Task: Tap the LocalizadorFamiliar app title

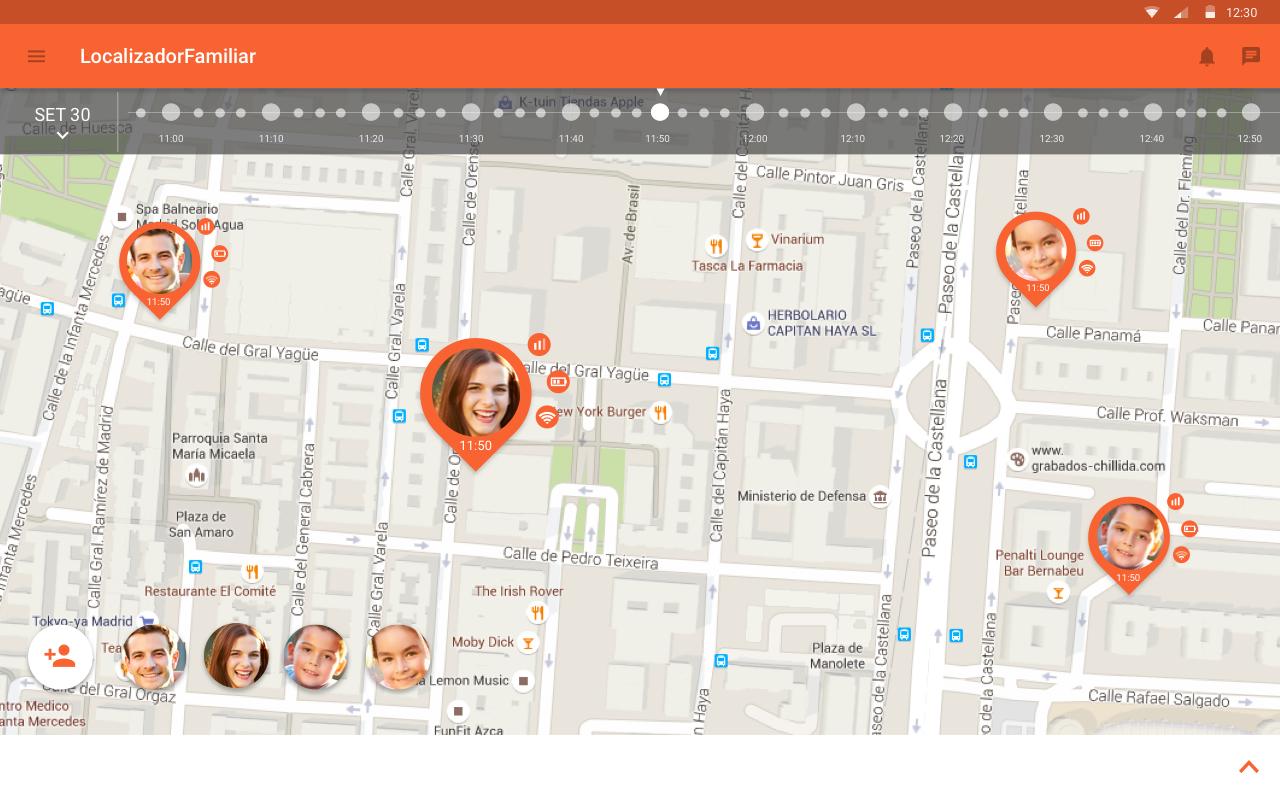Action: coord(168,56)
